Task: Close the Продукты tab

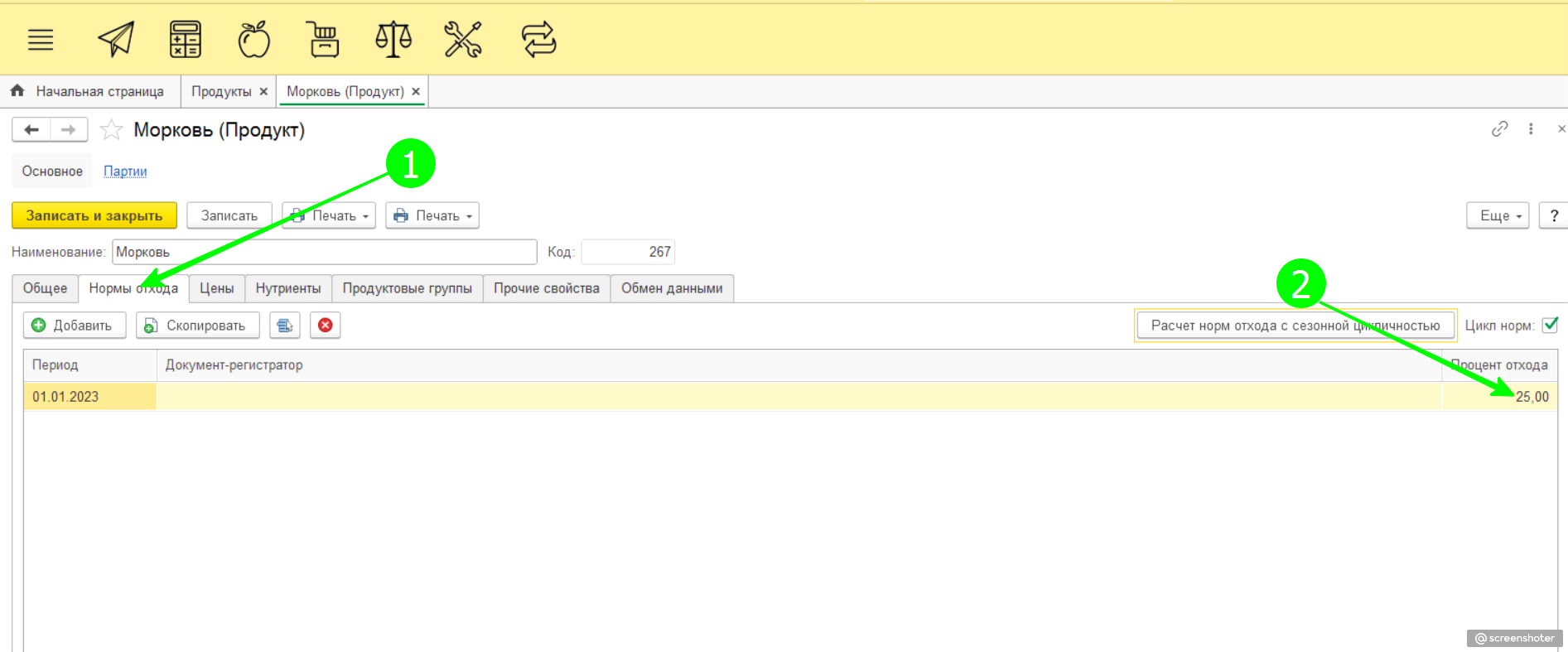Action: (x=263, y=92)
